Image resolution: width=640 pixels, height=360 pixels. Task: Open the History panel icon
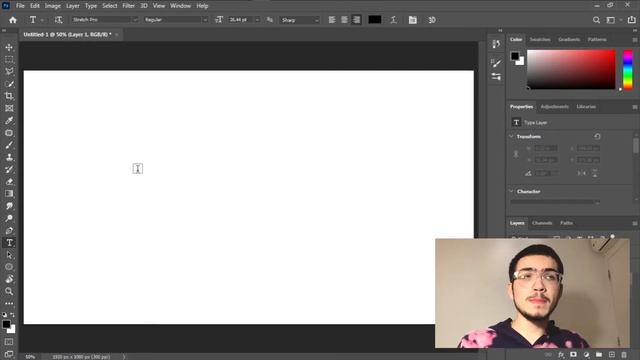496,44
